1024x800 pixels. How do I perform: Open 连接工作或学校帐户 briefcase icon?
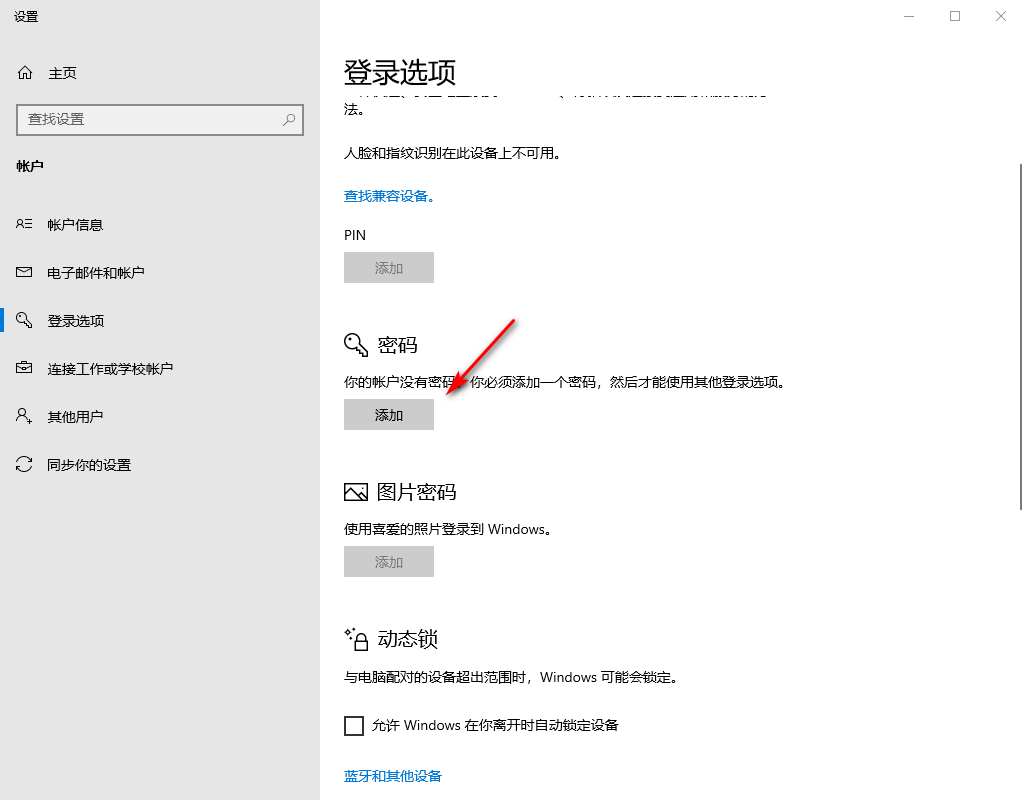coord(25,369)
